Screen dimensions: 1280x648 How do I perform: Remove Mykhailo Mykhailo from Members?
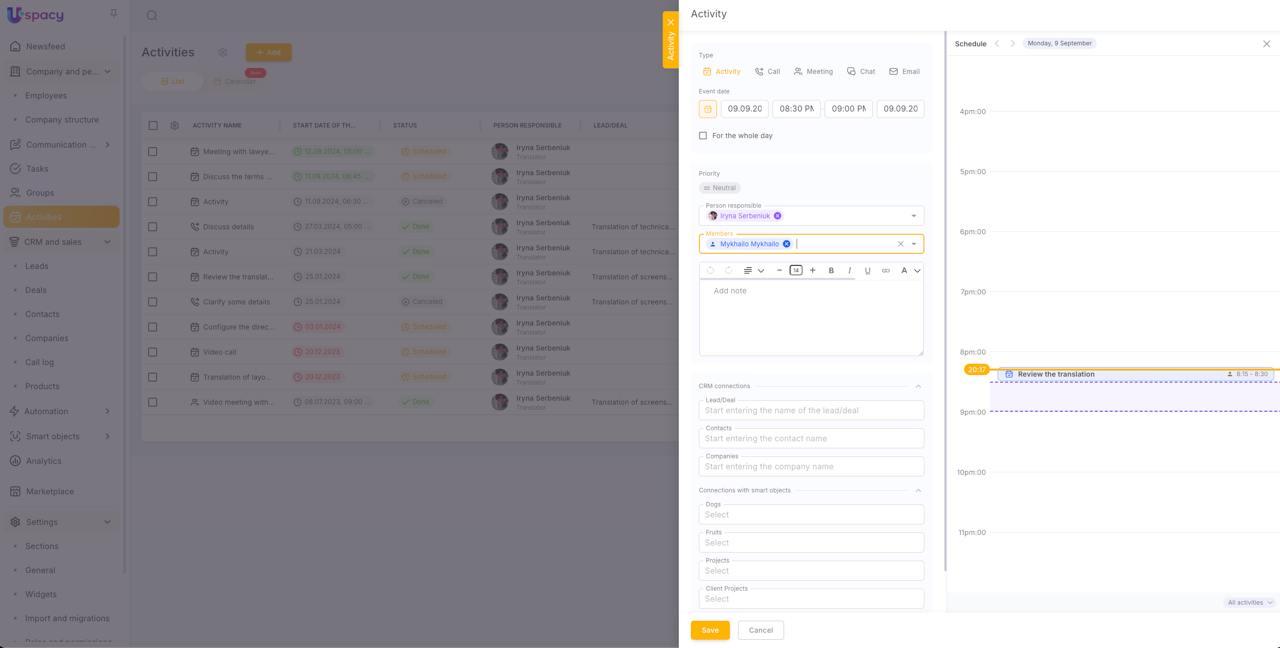click(786, 244)
